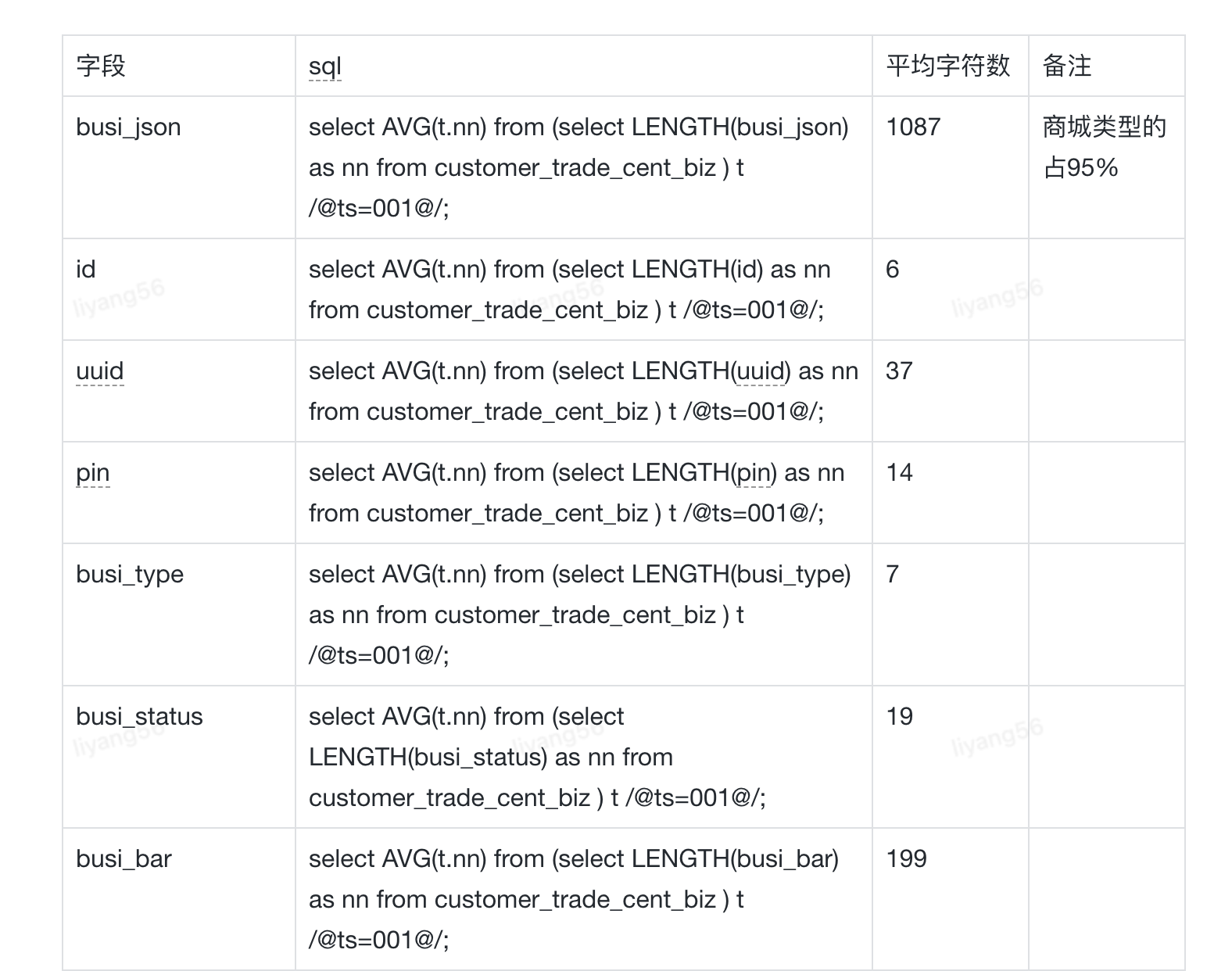Click the SQL query for LENGTH(busi_json)

pos(578,167)
